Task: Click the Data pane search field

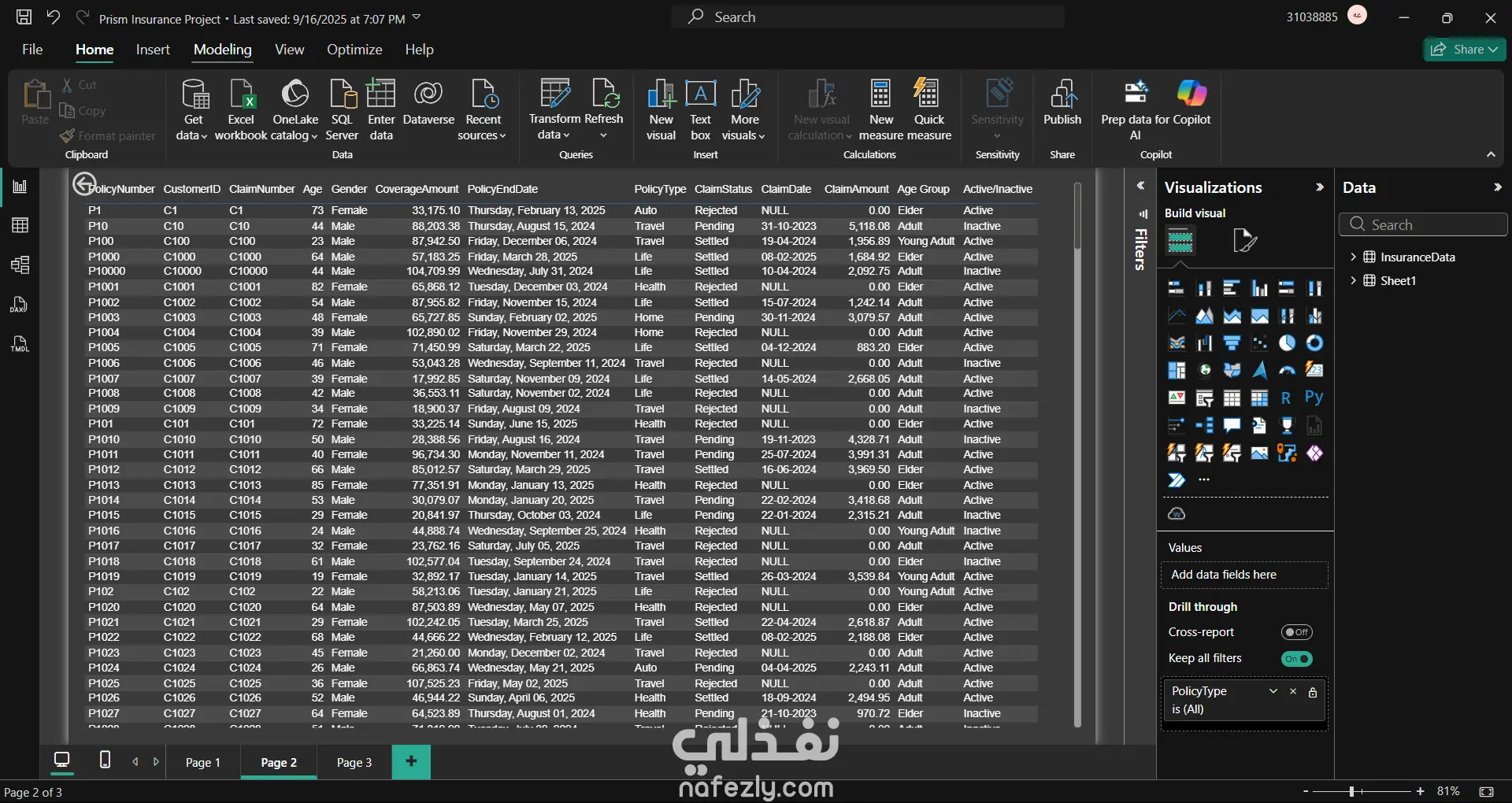Action: point(1423,224)
